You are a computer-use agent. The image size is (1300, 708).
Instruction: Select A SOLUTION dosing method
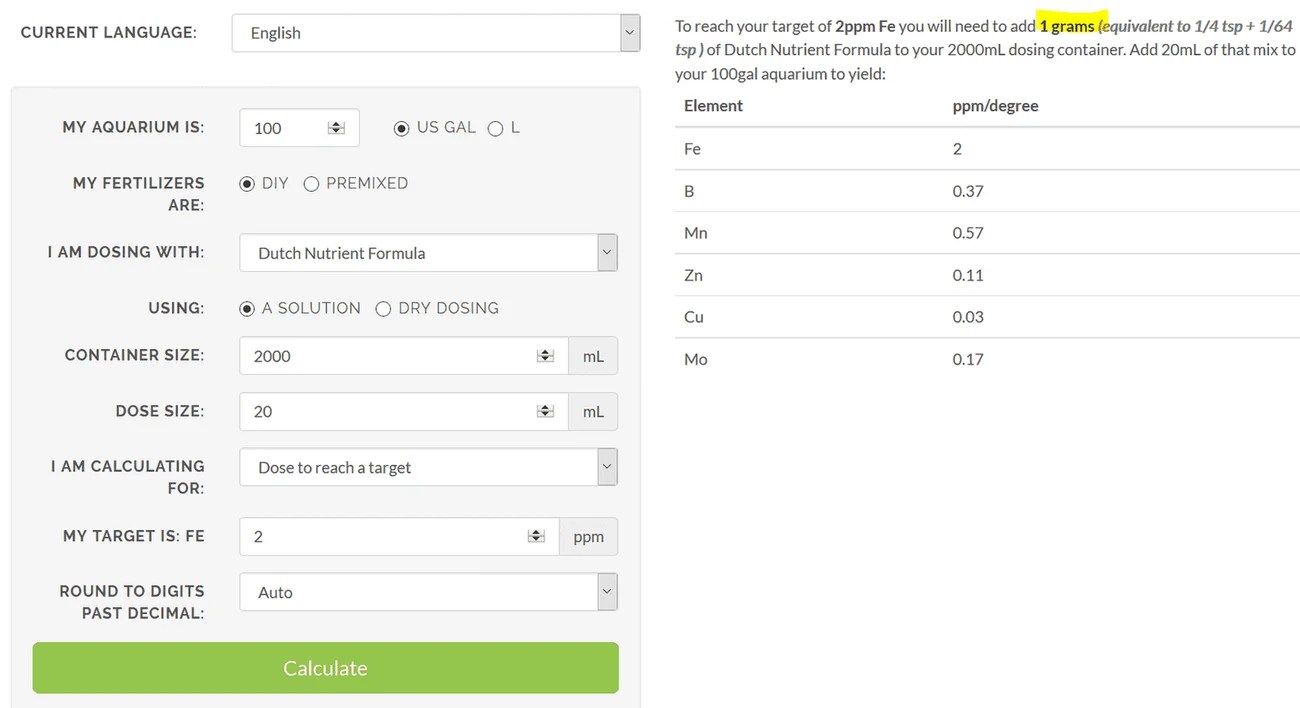pos(247,309)
